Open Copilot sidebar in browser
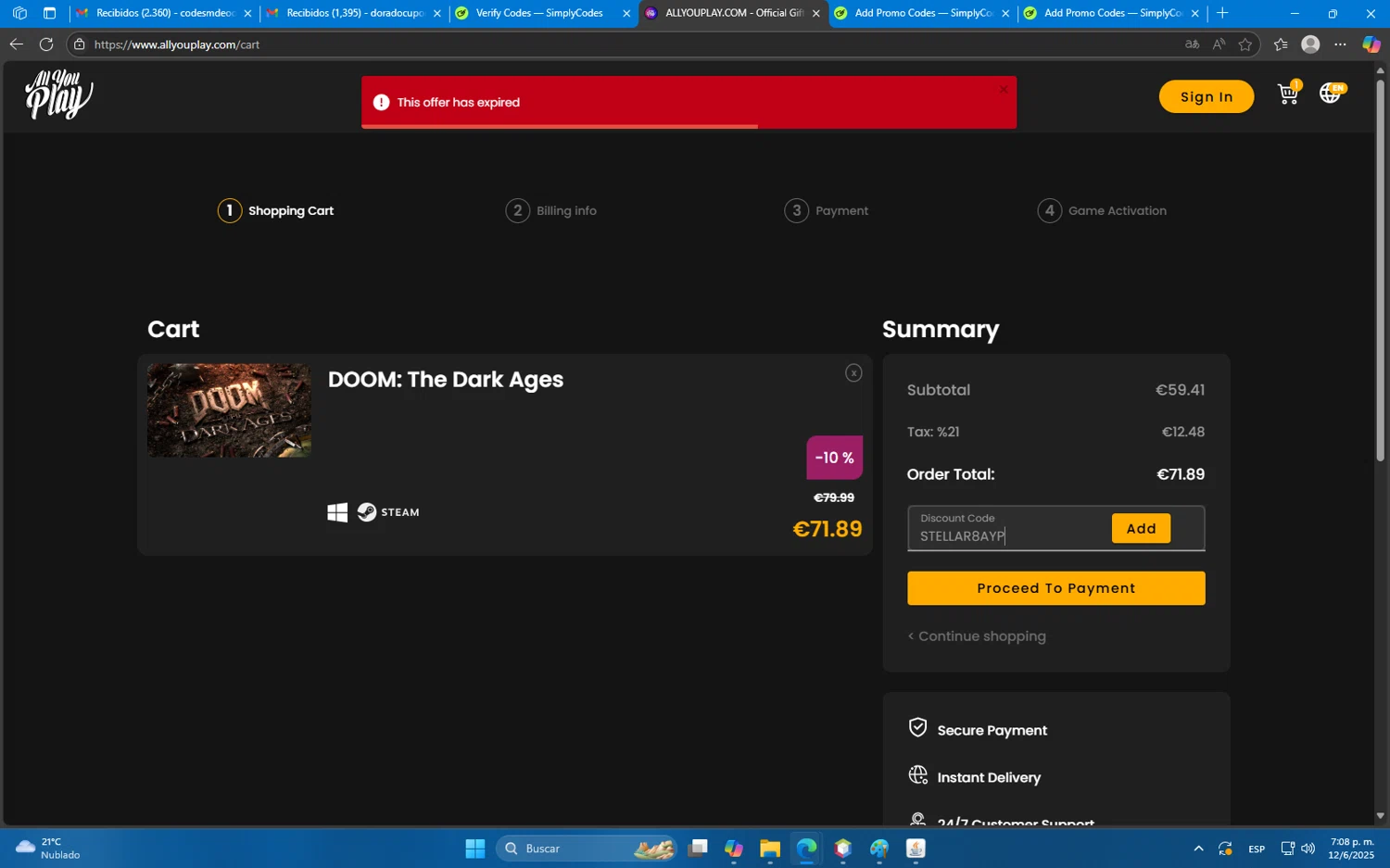This screenshot has width=1390, height=868. pos(1371,44)
